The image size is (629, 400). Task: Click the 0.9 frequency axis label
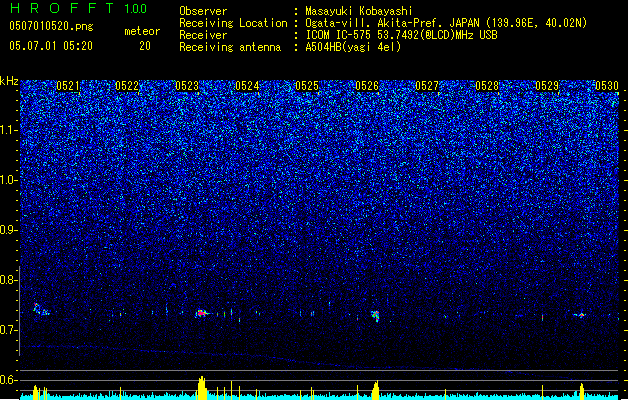coord(9,230)
